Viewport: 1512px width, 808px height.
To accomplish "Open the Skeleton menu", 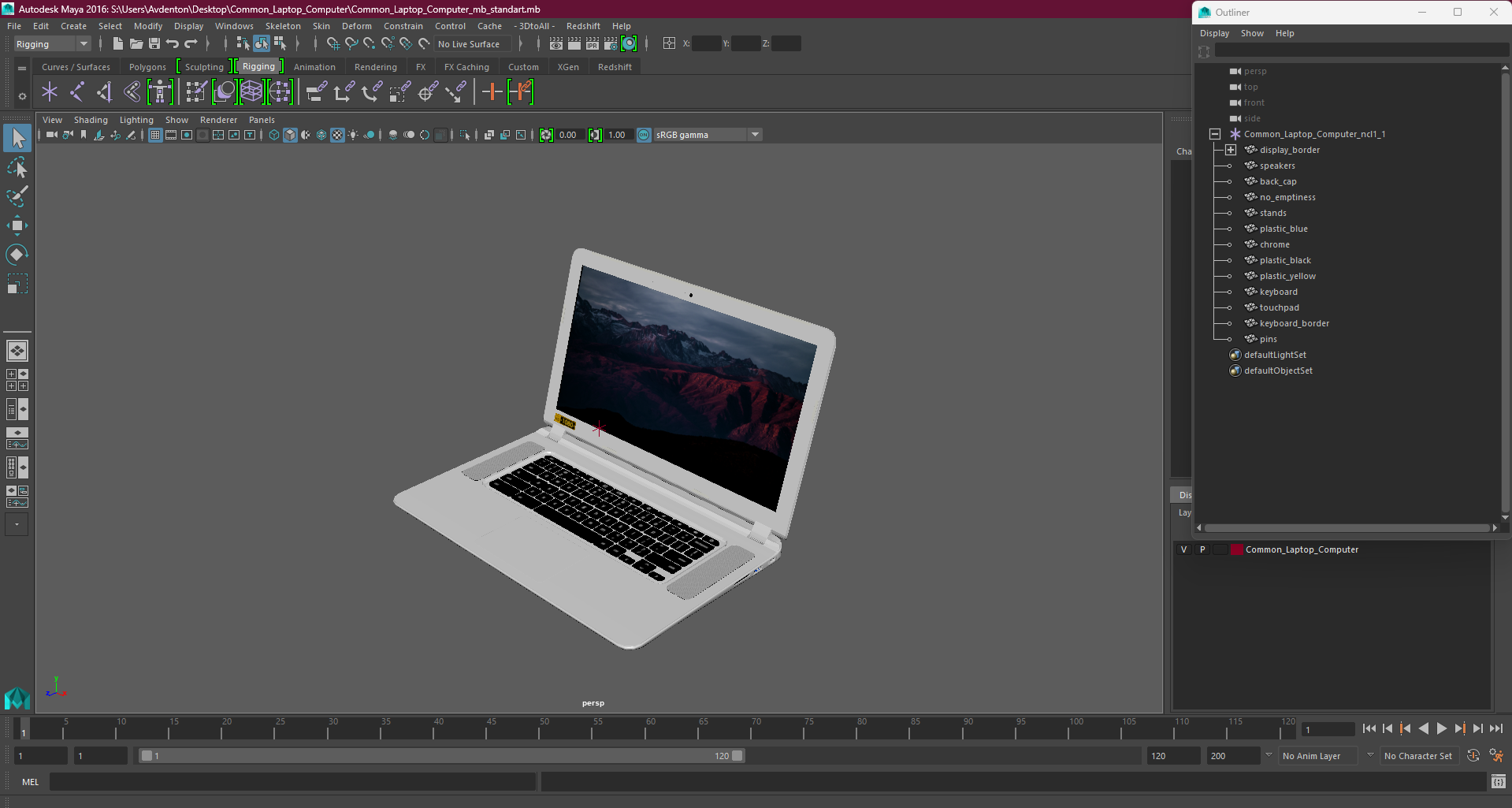I will (x=283, y=27).
